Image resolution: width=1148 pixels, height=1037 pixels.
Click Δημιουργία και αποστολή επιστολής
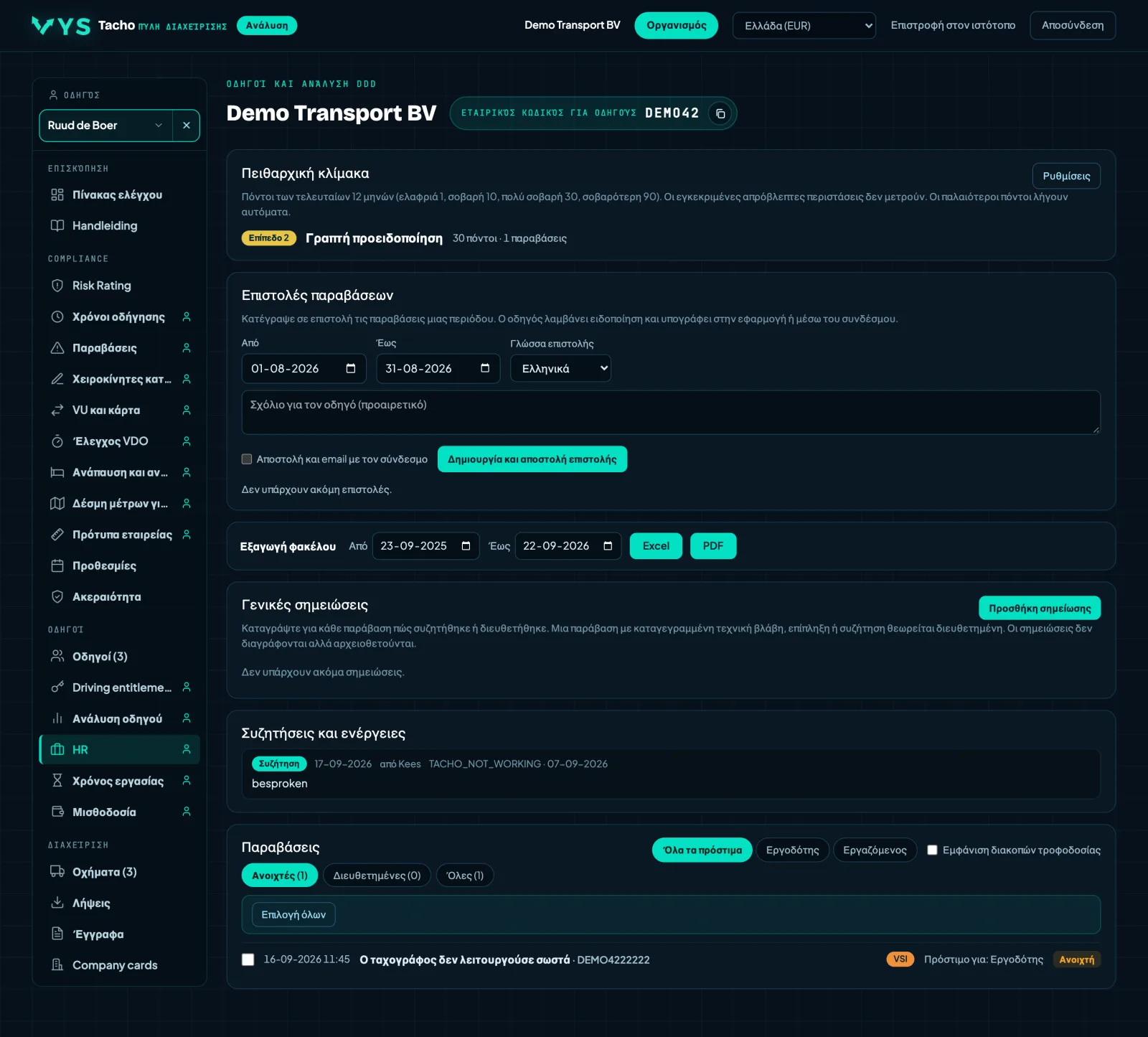click(x=532, y=459)
